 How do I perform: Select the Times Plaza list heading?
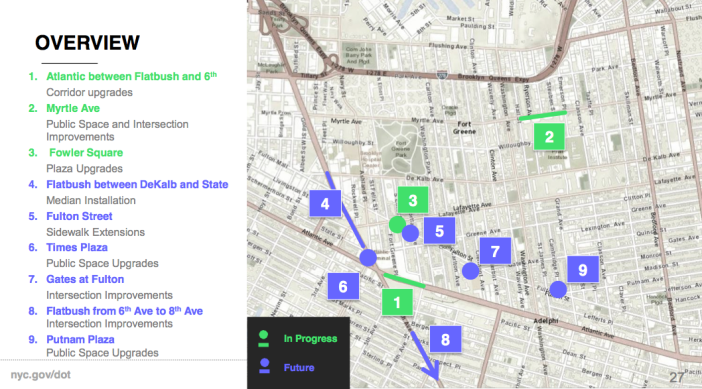(x=77, y=248)
